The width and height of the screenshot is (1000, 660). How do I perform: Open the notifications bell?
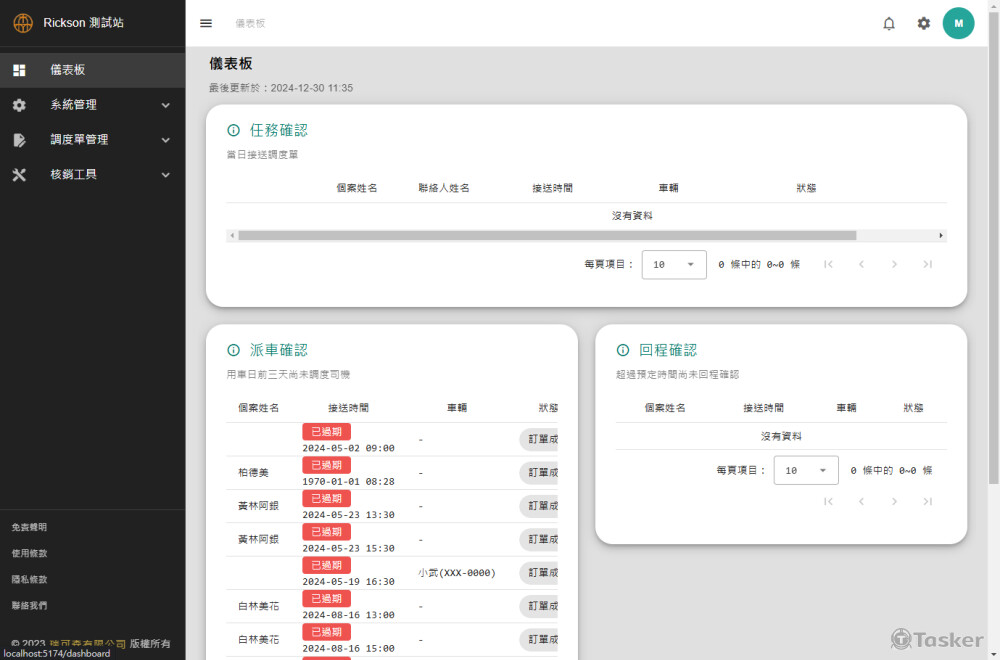pyautogui.click(x=888, y=23)
